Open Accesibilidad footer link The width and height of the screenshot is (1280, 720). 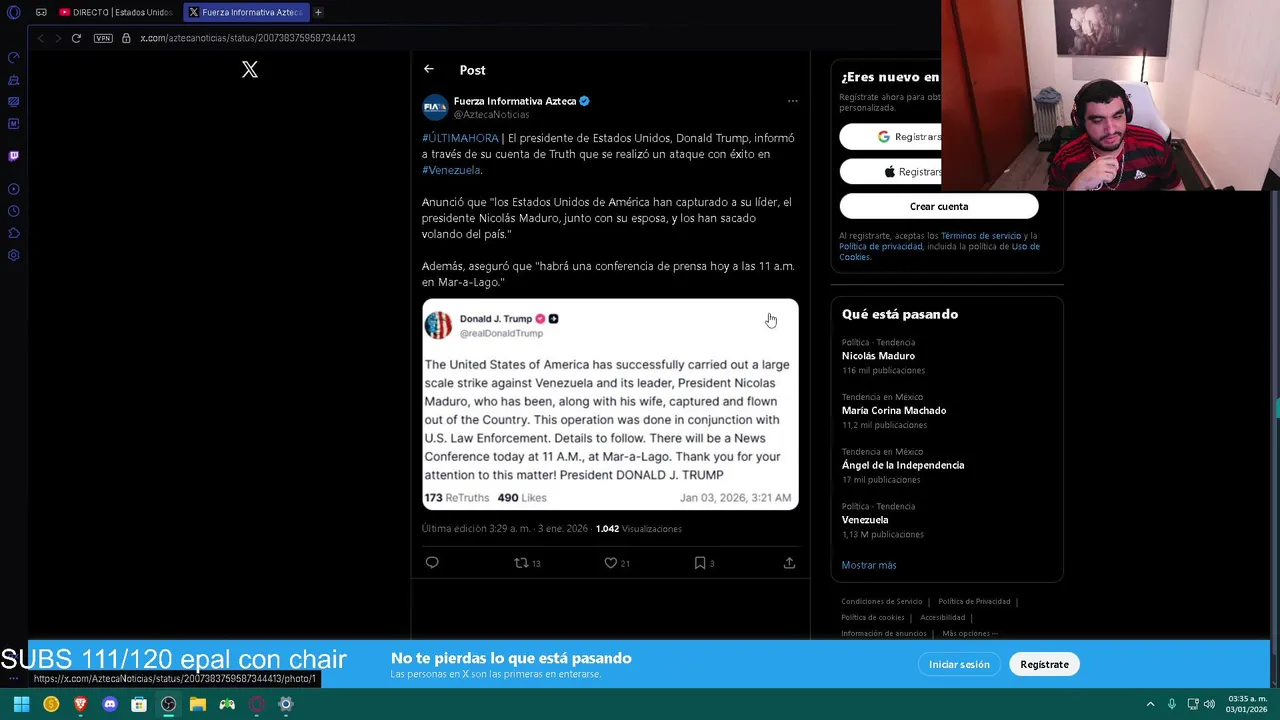point(942,617)
